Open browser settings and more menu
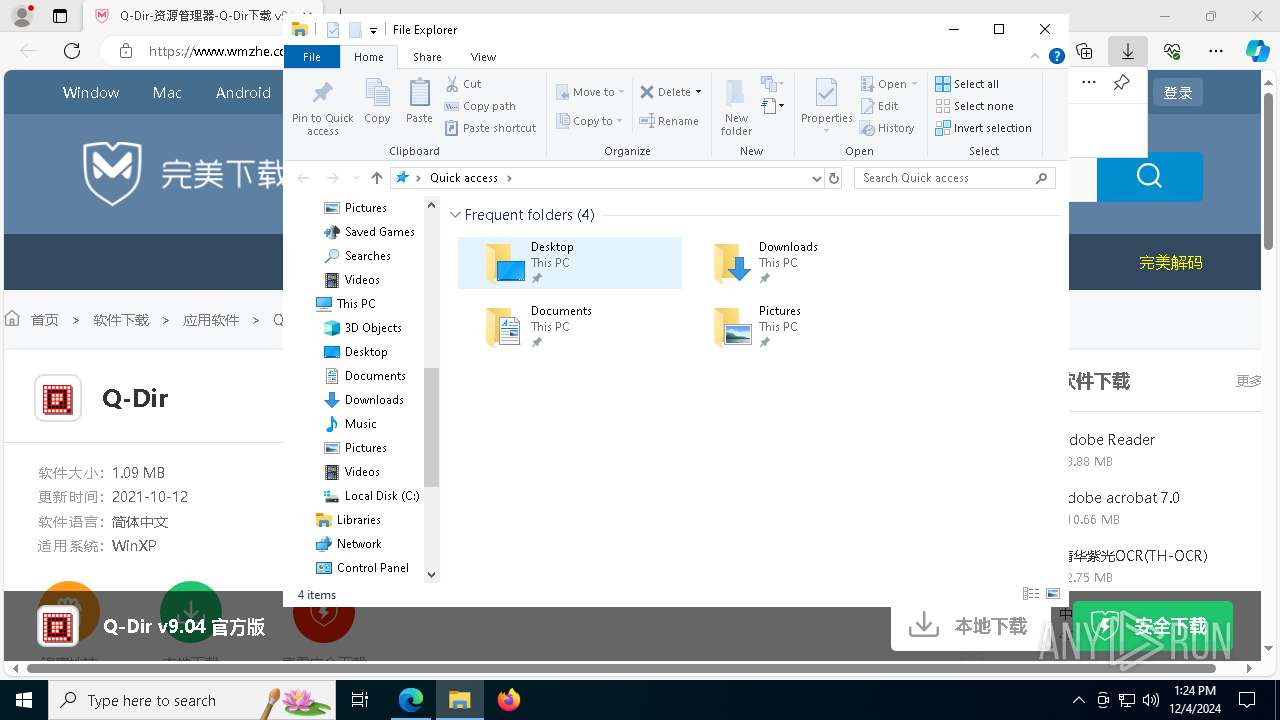Image resolution: width=1280 pixels, height=720 pixels. [x=1216, y=51]
